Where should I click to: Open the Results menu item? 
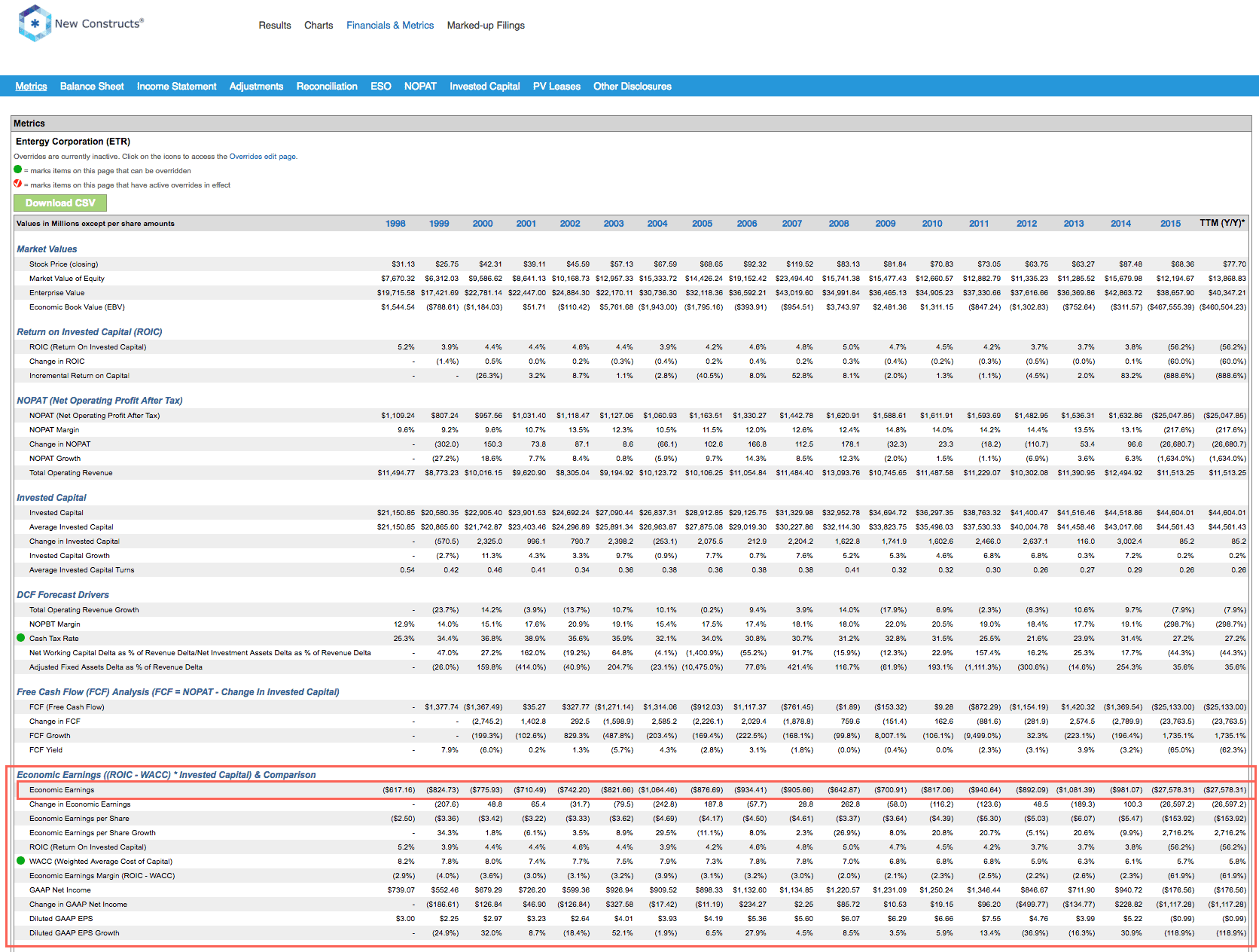point(275,25)
